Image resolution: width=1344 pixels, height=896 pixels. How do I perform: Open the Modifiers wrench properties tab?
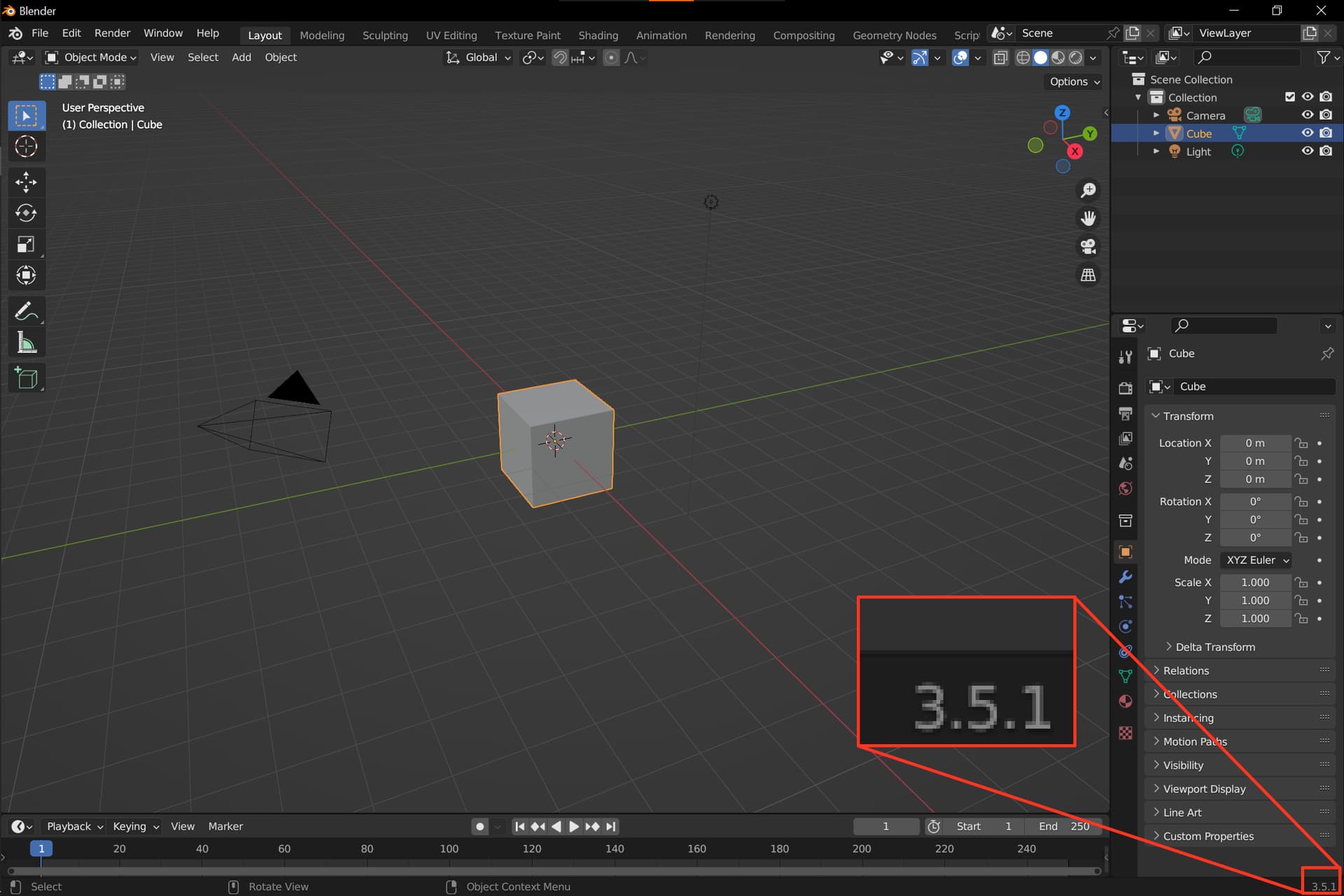tap(1125, 577)
